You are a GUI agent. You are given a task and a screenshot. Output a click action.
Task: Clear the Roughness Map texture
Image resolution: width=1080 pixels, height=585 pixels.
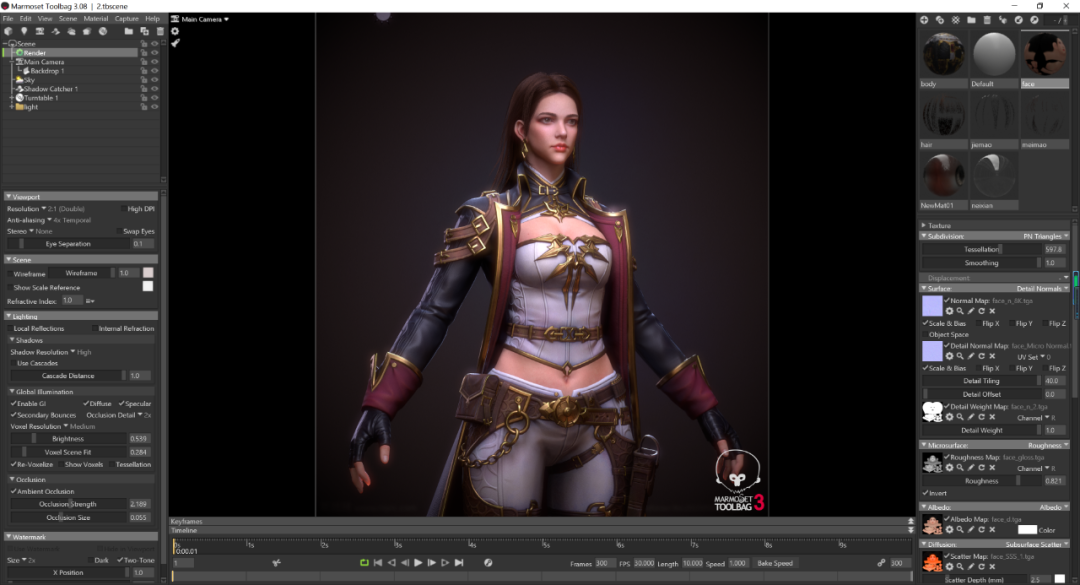coord(993,467)
